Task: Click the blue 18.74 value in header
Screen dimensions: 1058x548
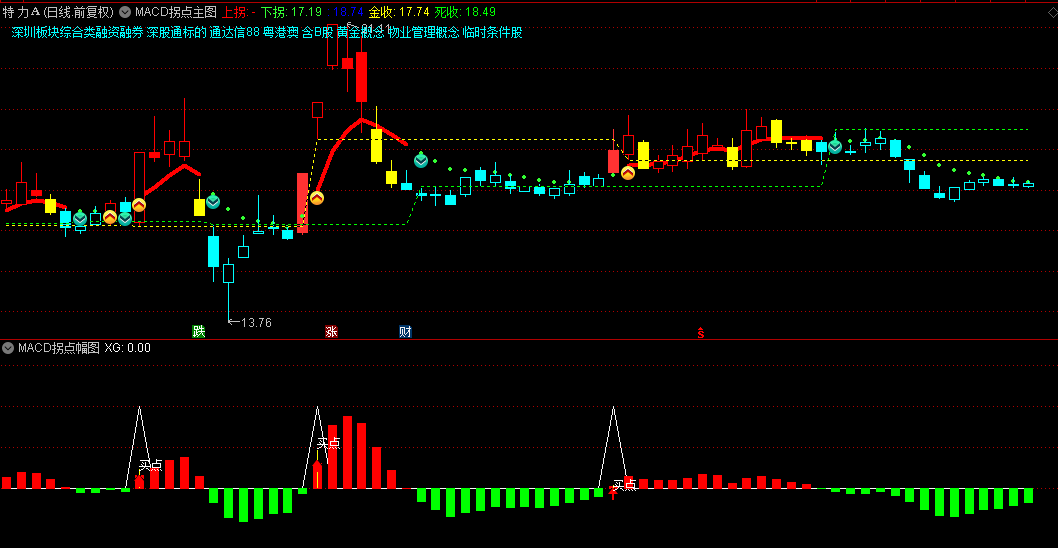Action: coord(348,12)
